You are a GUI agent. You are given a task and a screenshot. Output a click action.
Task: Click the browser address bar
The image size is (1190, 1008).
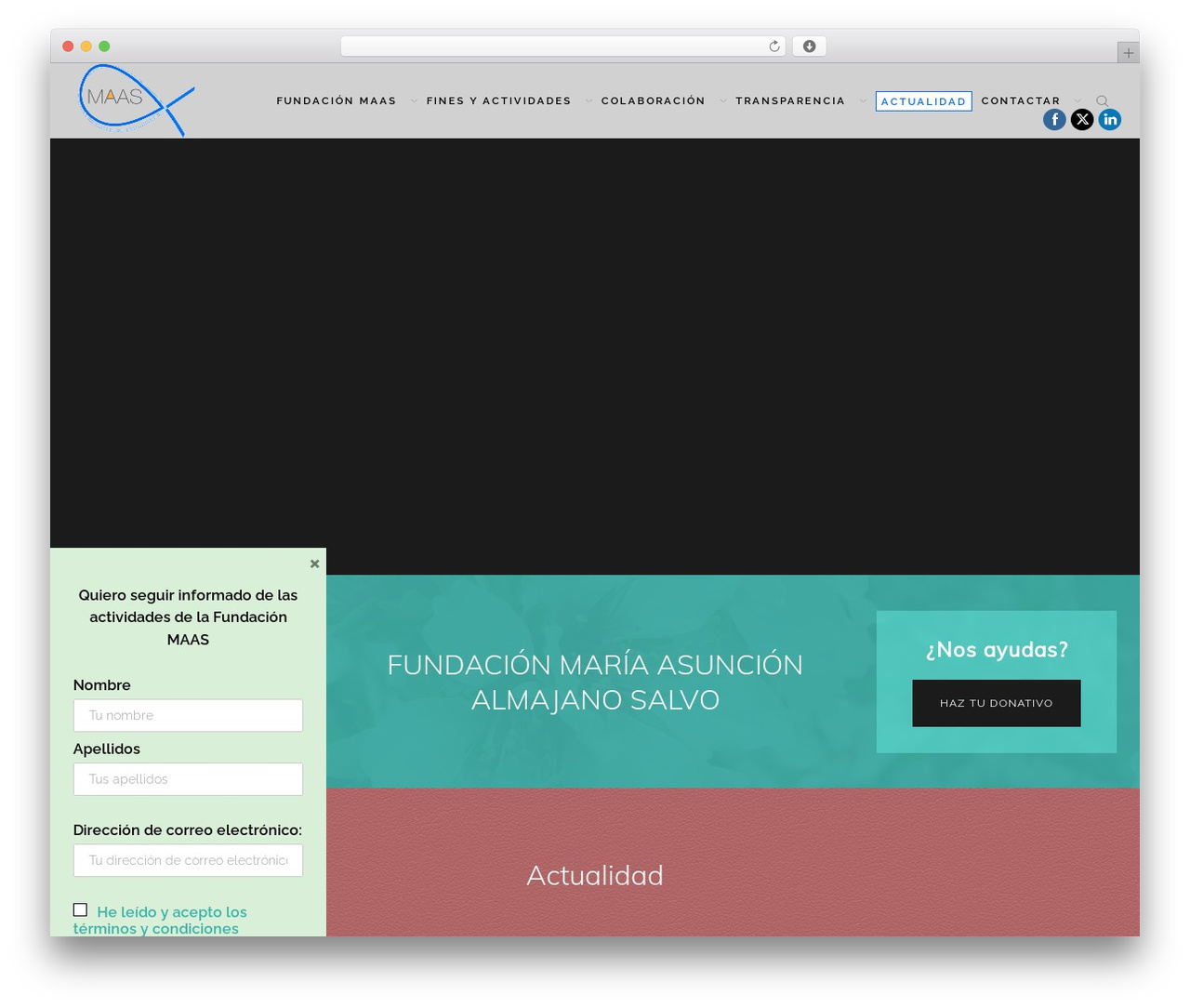[563, 46]
